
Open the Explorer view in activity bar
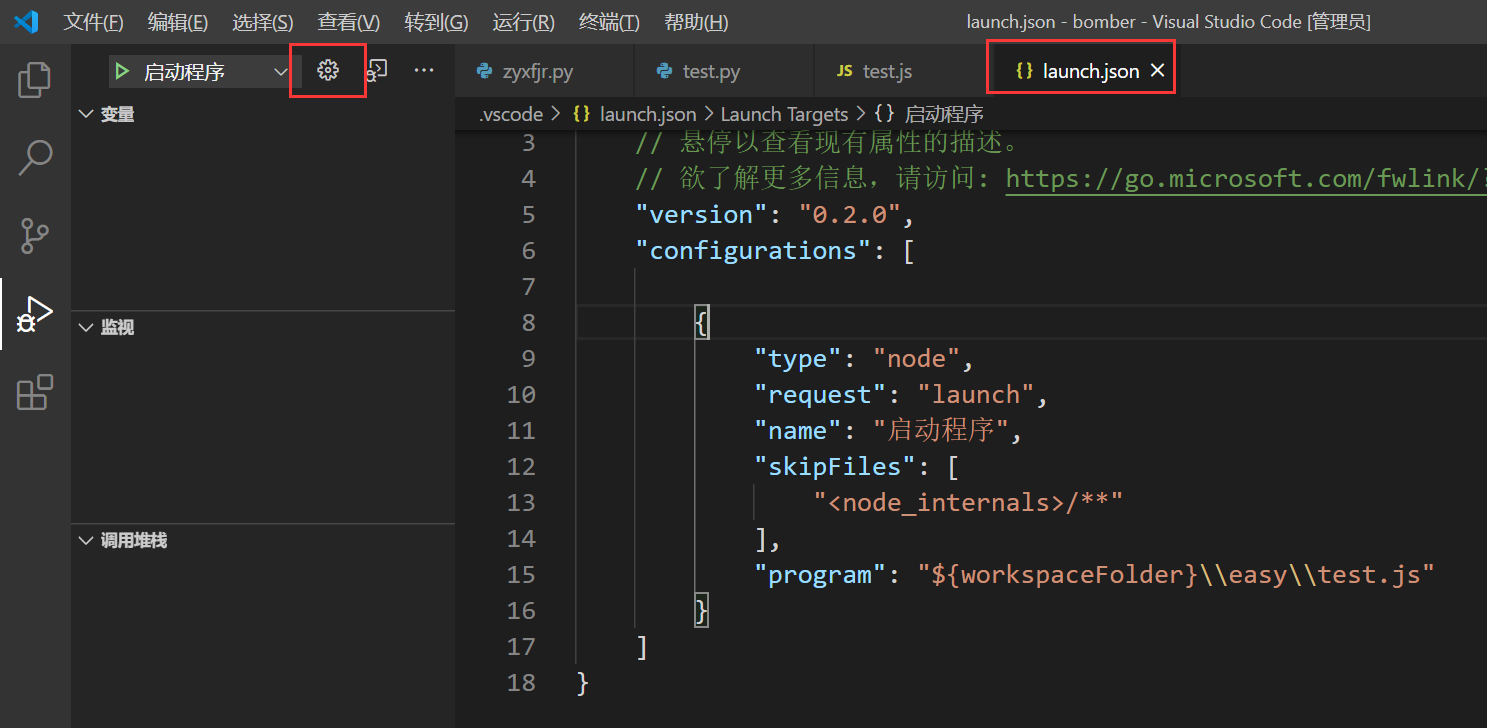click(35, 80)
